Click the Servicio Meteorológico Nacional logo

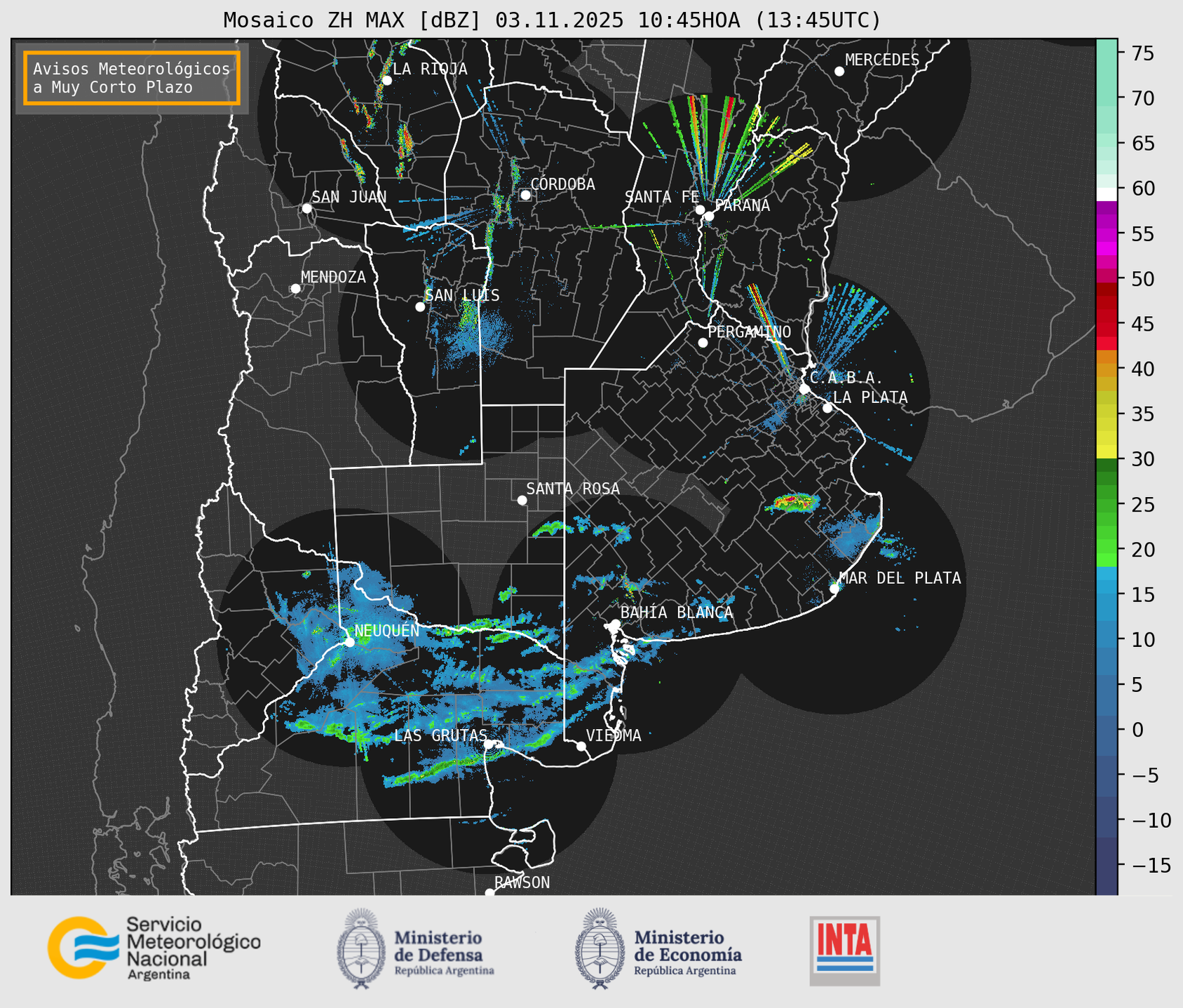pyautogui.click(x=154, y=948)
